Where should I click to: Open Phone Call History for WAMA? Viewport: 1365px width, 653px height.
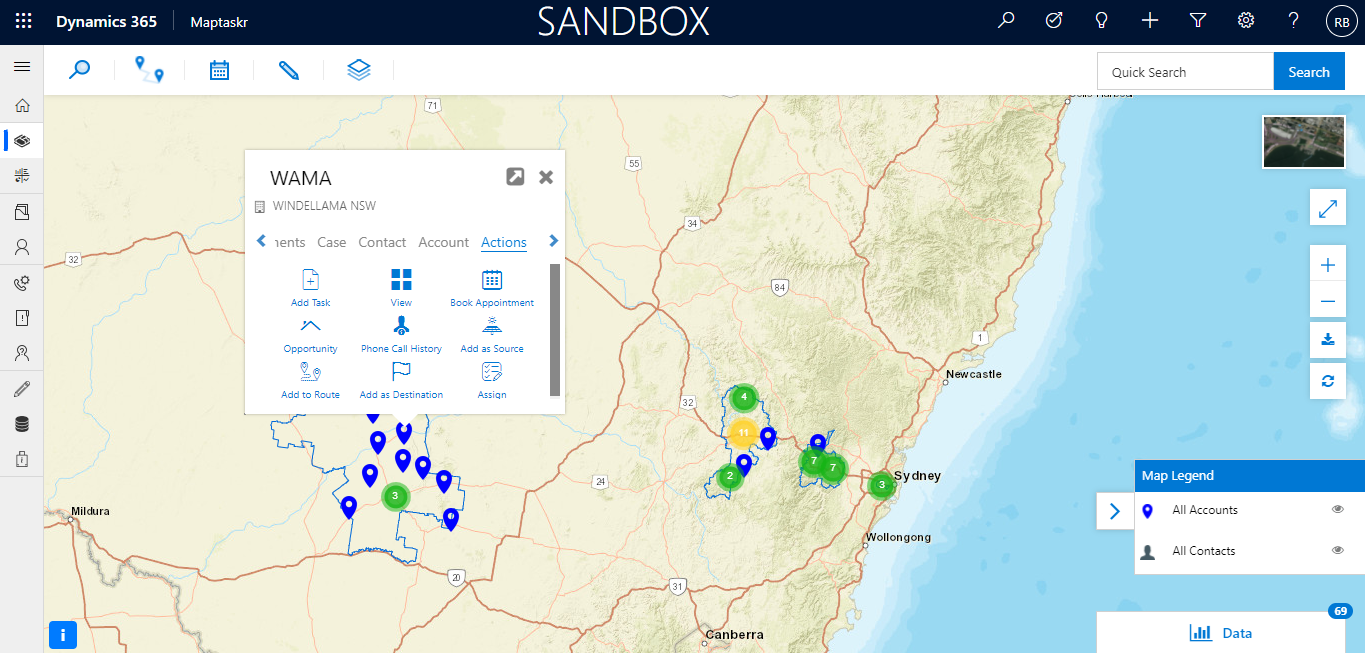coord(401,334)
